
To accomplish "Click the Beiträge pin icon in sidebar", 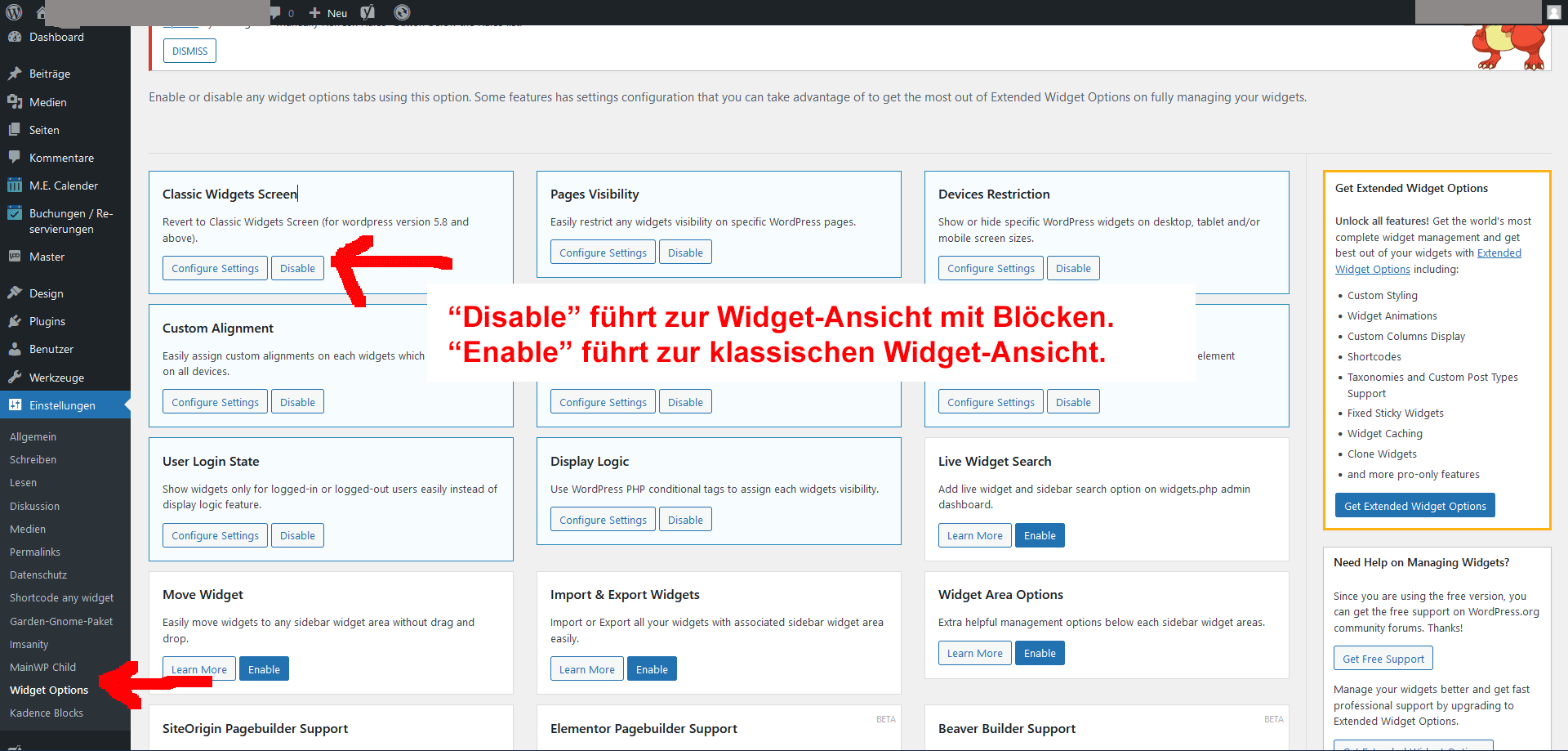I will click(x=15, y=74).
